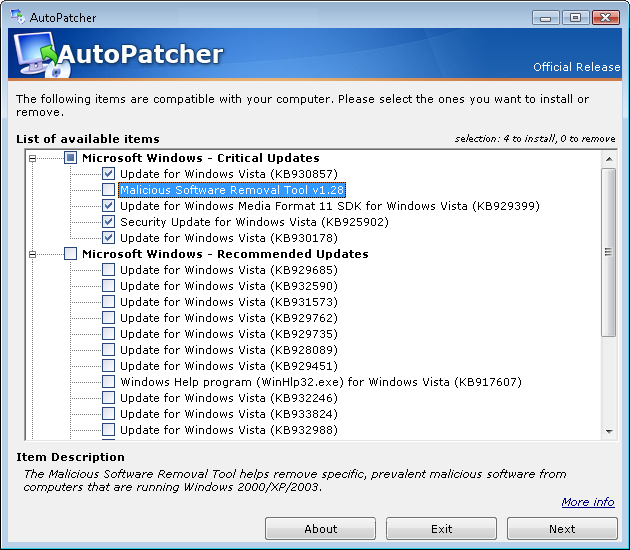Select the 'Microsoft Windows - Recommended Updates' heading
630x550 pixels.
(225, 254)
